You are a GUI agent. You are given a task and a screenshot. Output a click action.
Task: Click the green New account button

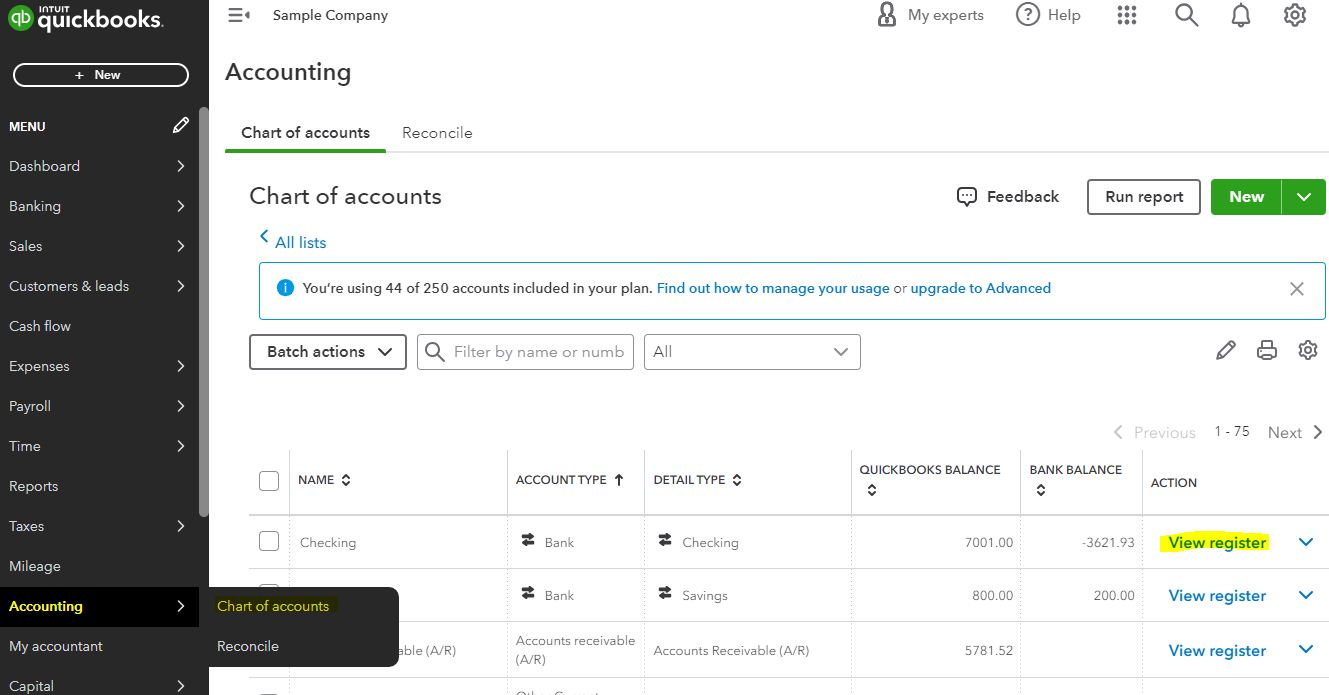click(1246, 197)
